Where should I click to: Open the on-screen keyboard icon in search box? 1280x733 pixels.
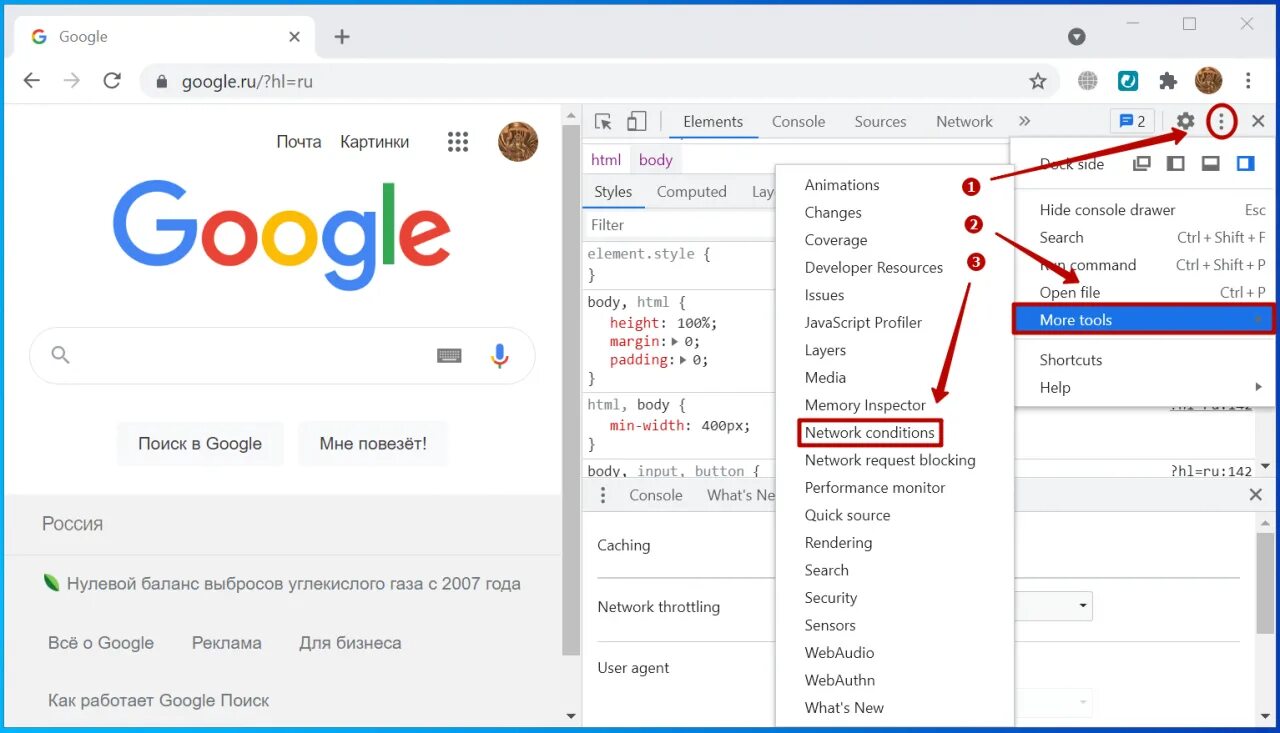point(449,355)
